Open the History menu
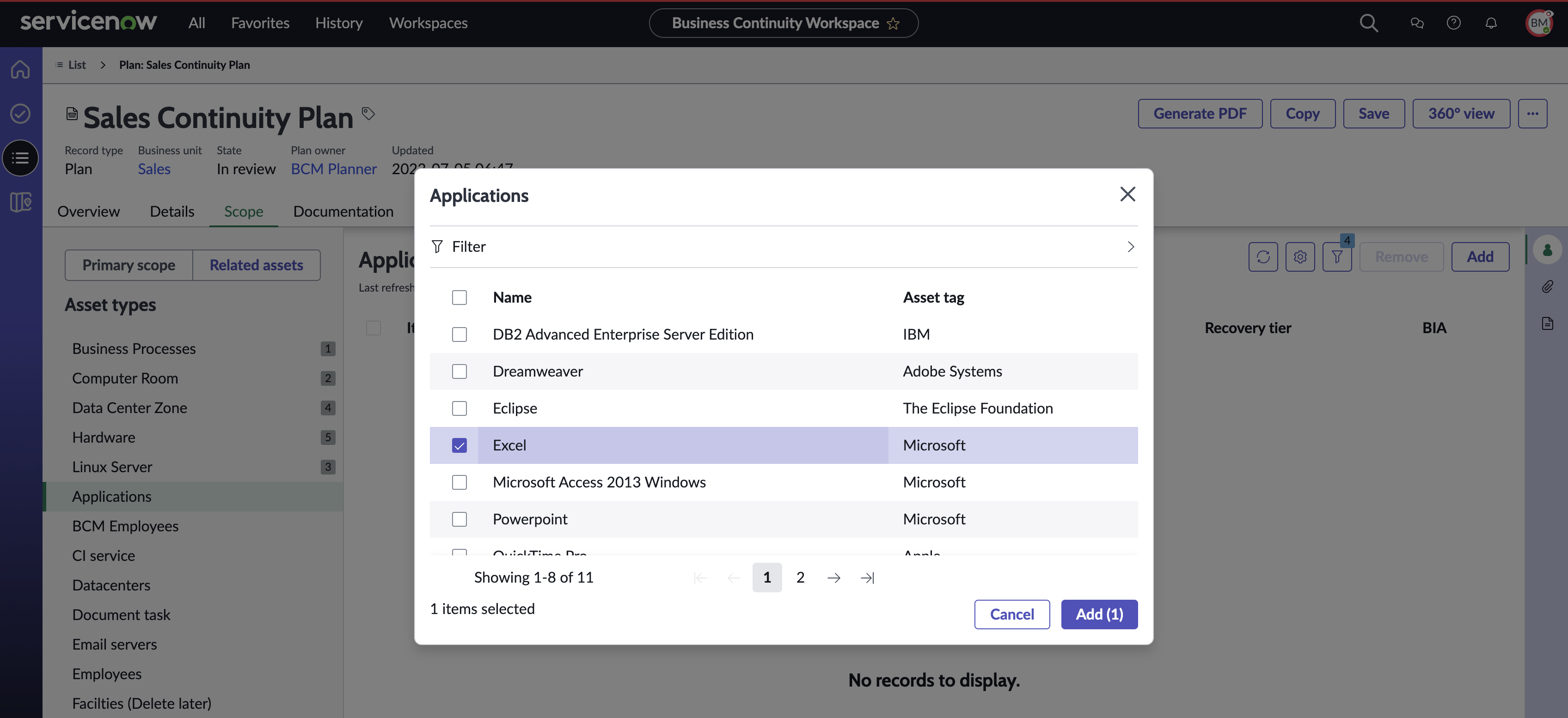The image size is (1568, 718). coord(339,23)
